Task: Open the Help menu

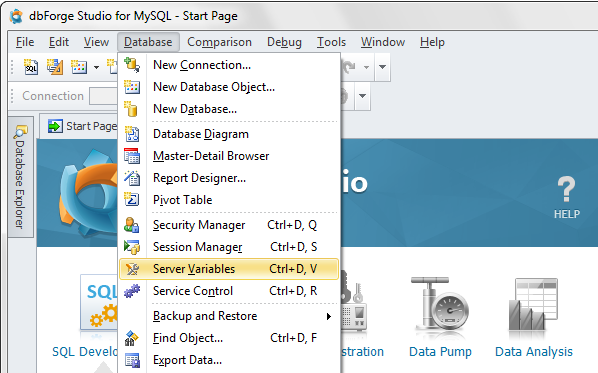Action: click(432, 42)
